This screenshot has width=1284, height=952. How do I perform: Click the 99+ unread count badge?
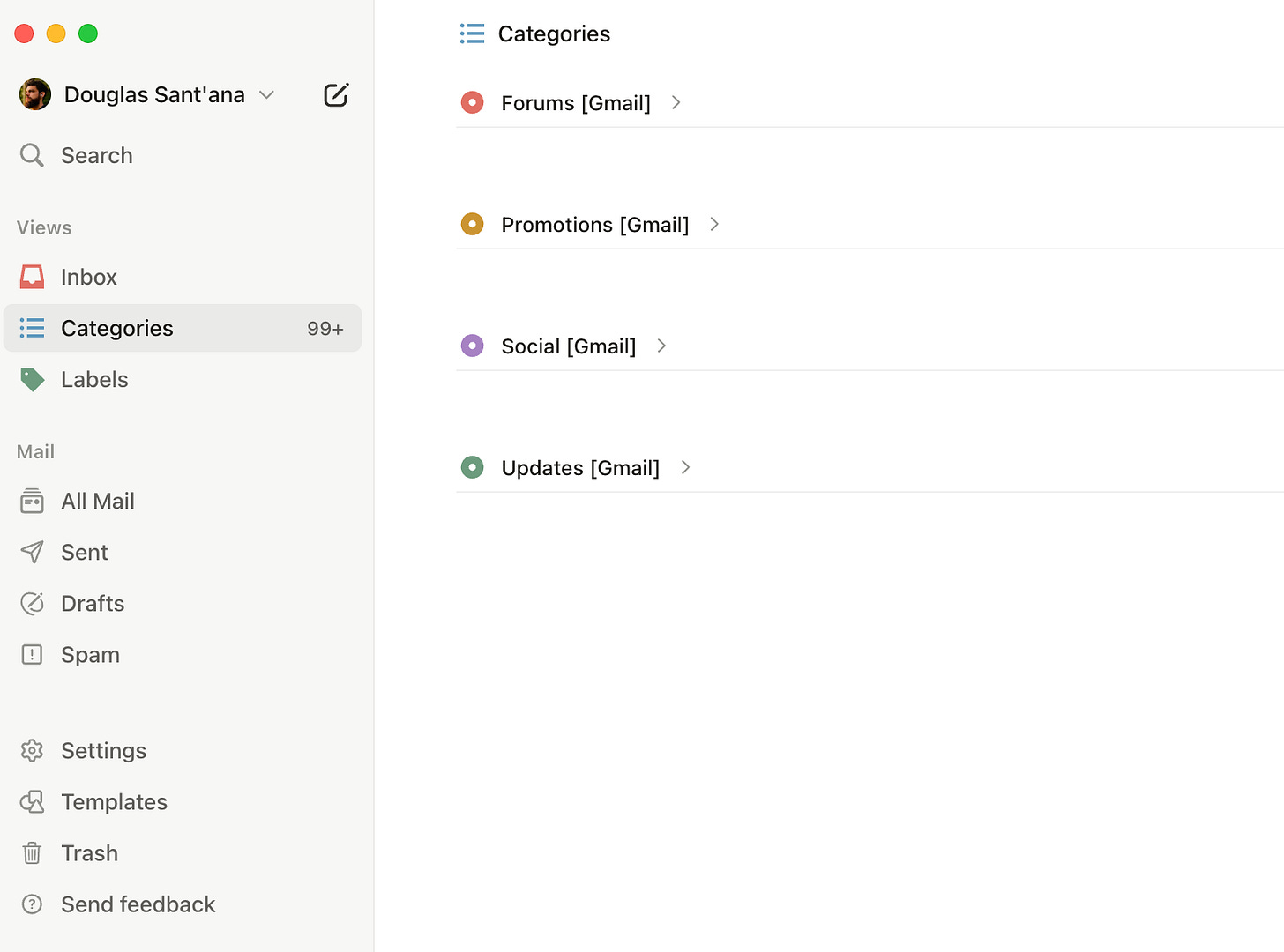point(325,329)
